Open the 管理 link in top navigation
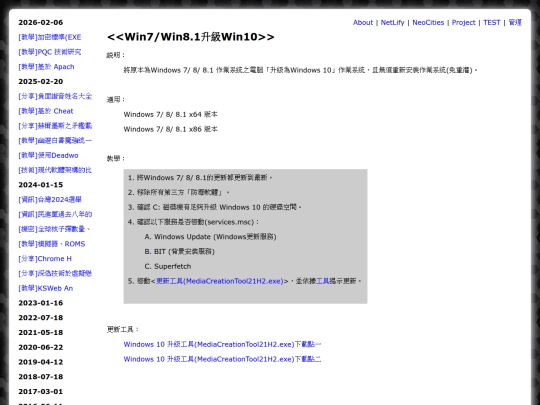The height and width of the screenshot is (405, 540). coord(515,22)
